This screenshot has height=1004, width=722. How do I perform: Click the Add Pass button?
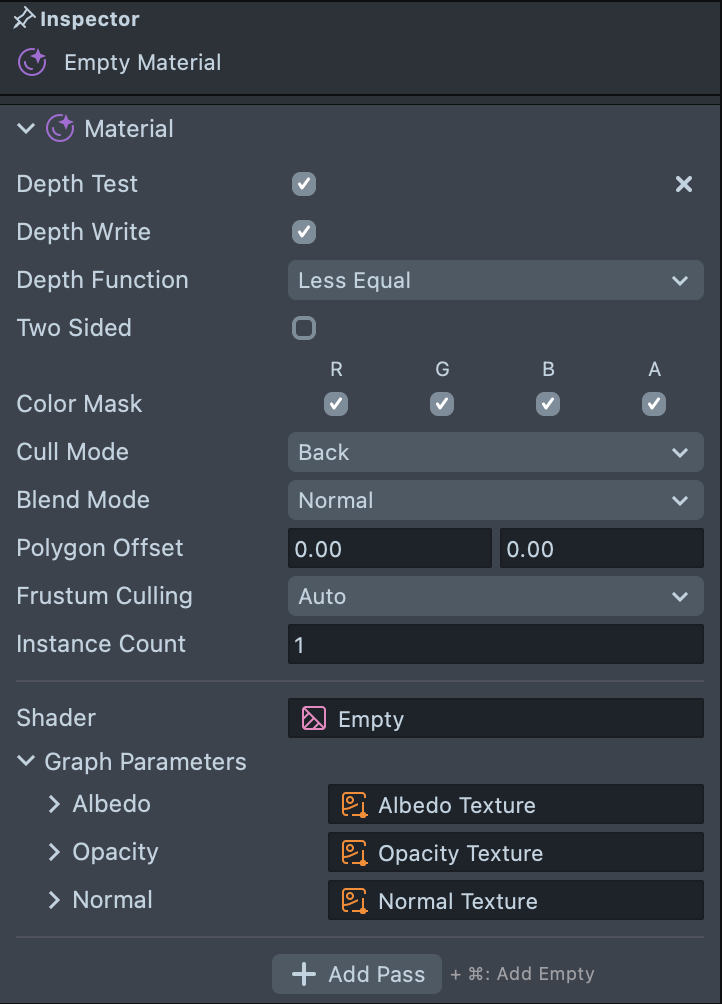357,974
